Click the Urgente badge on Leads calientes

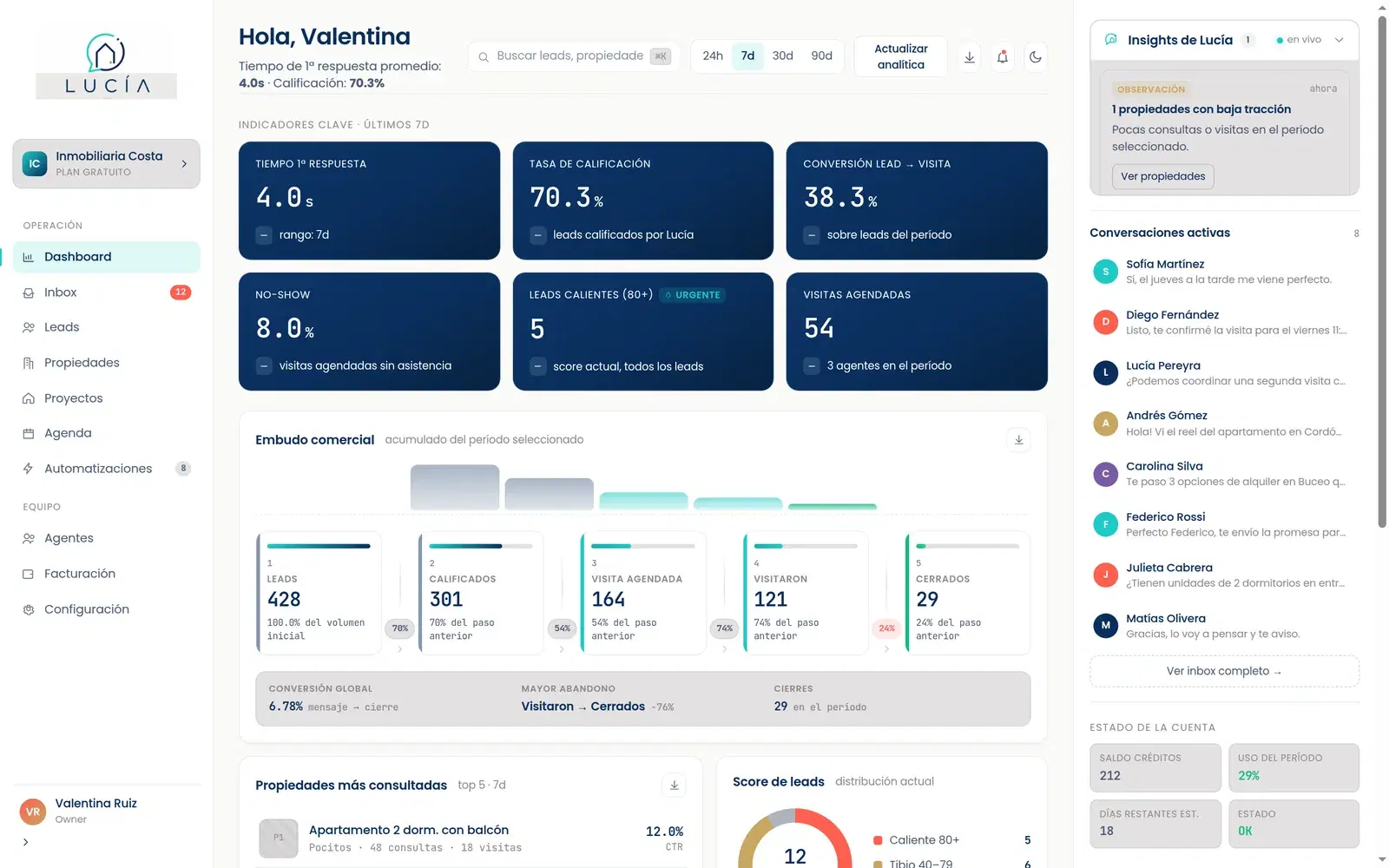pos(693,295)
